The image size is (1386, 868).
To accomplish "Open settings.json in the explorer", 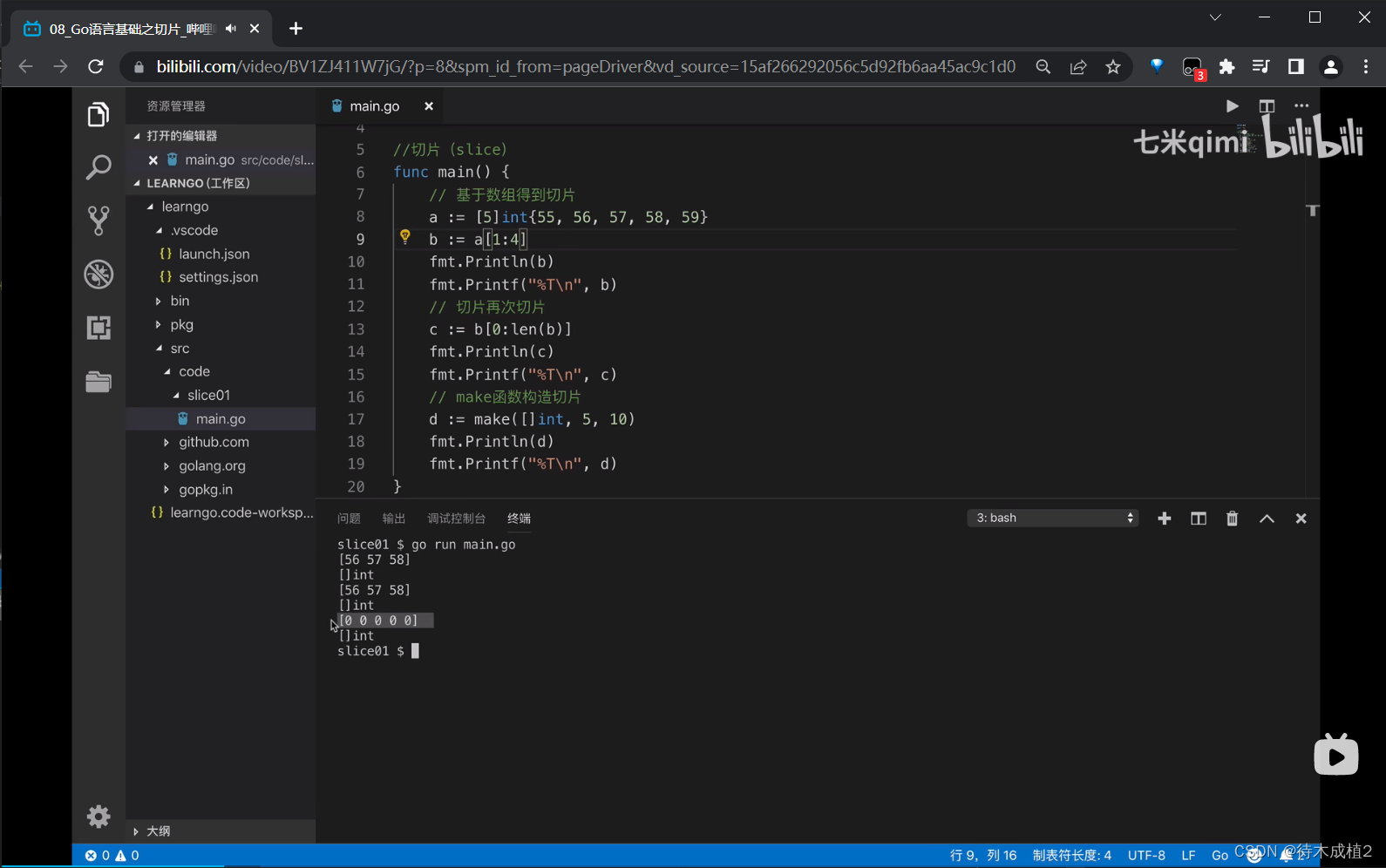I will (219, 277).
